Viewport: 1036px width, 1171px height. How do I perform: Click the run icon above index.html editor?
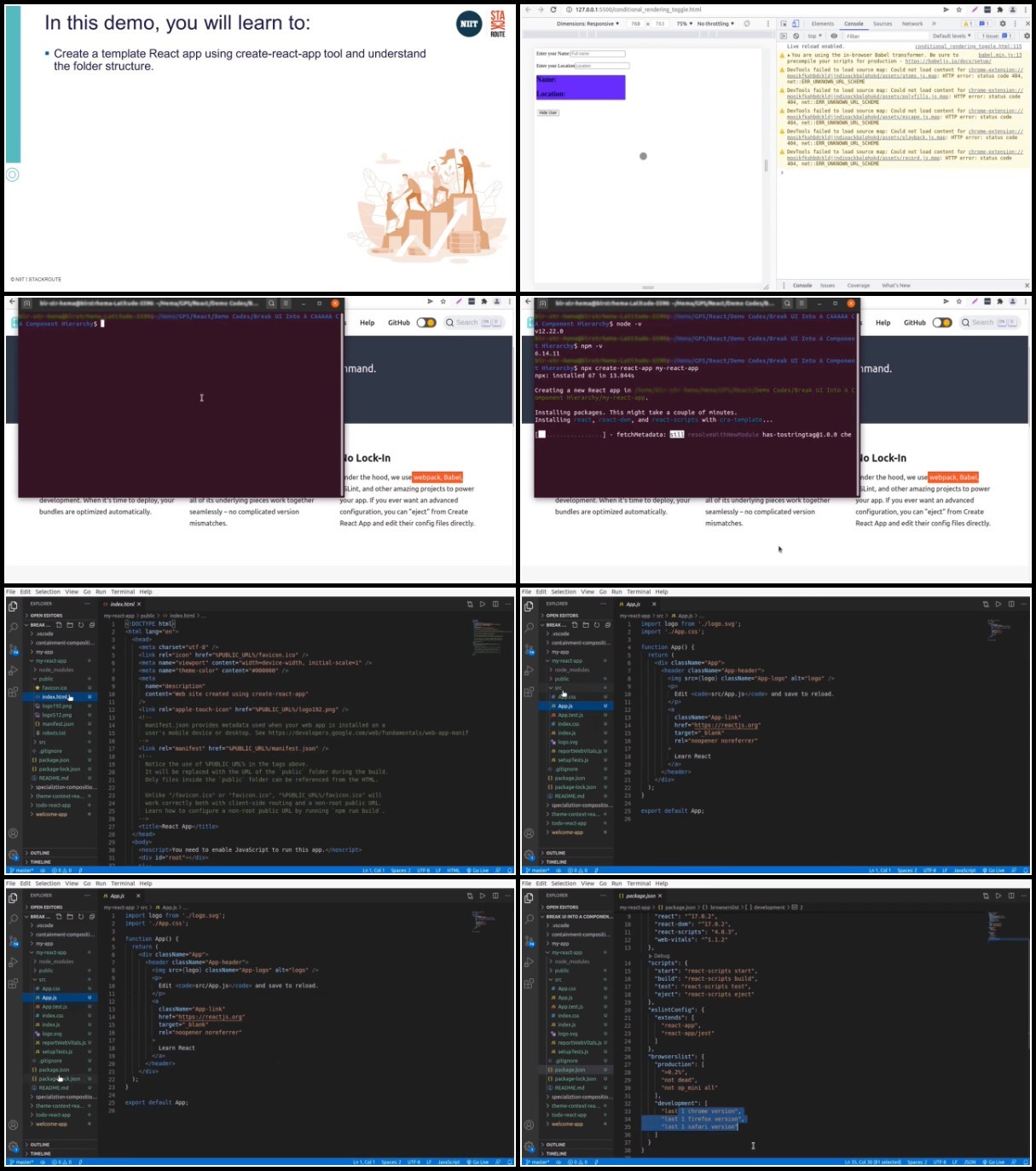pyautogui.click(x=483, y=604)
